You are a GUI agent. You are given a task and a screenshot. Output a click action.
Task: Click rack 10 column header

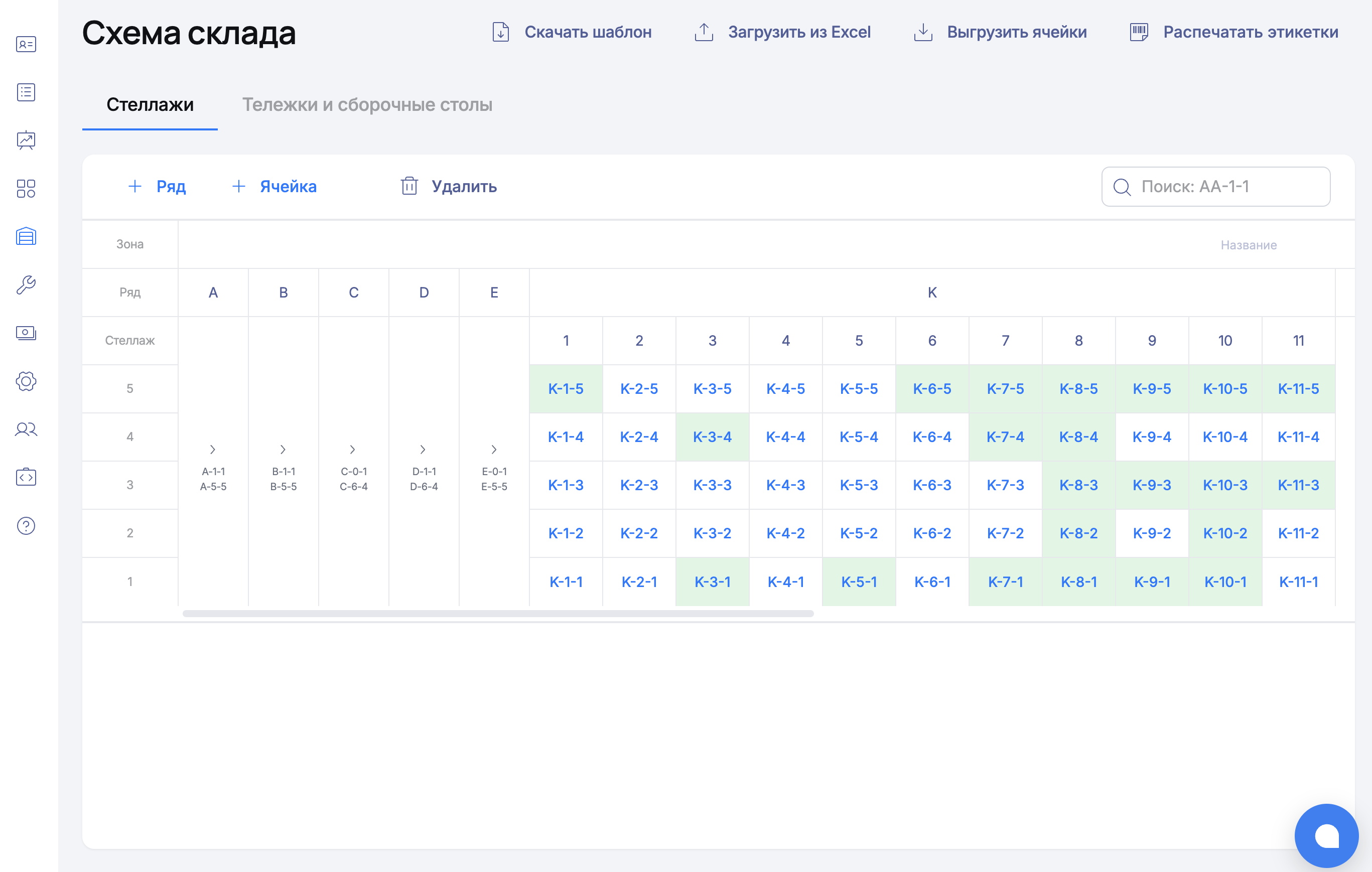[1225, 341]
